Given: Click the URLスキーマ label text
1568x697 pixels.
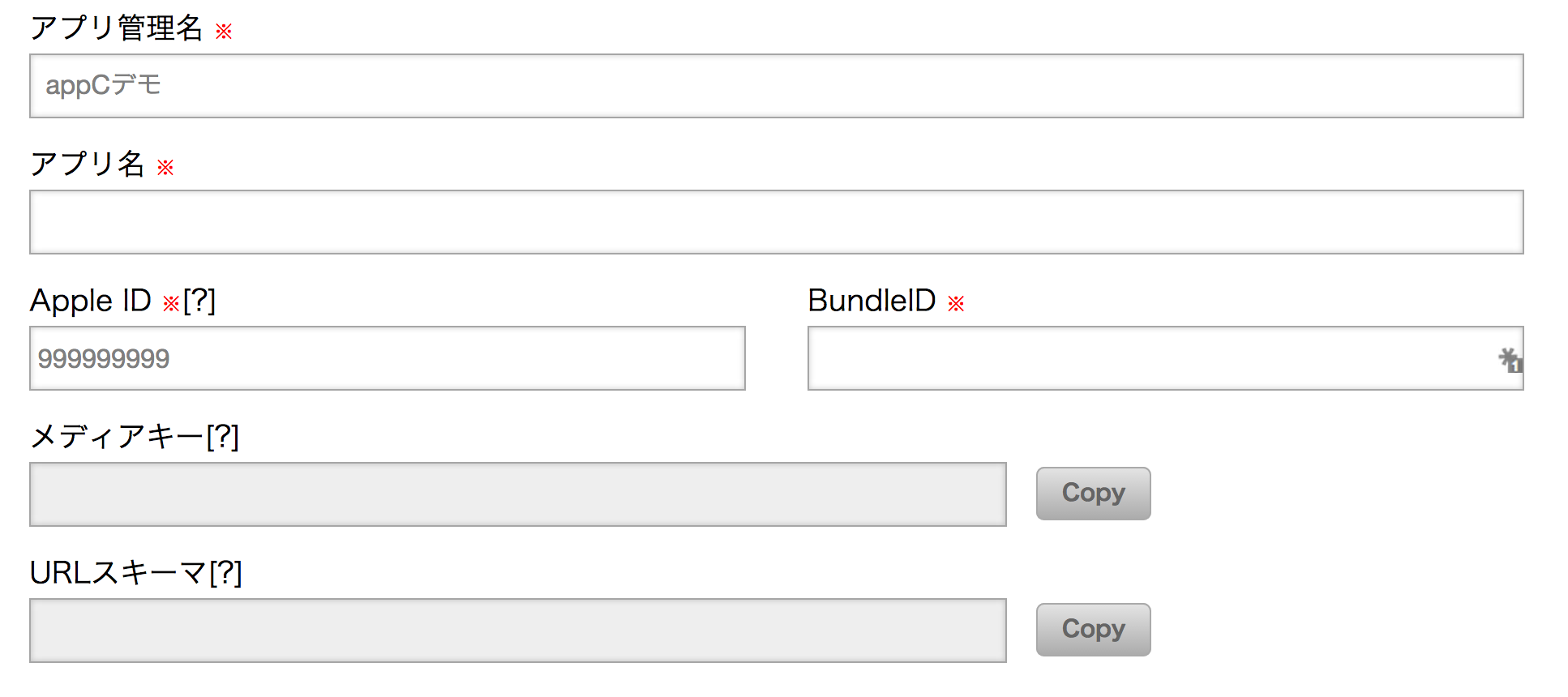Looking at the screenshot, I should pyautogui.click(x=118, y=574).
